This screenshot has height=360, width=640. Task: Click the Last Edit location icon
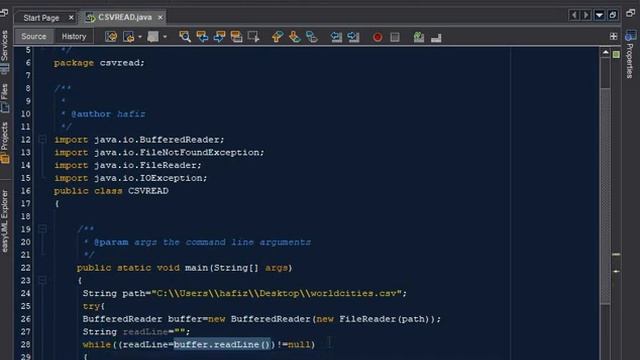point(111,37)
